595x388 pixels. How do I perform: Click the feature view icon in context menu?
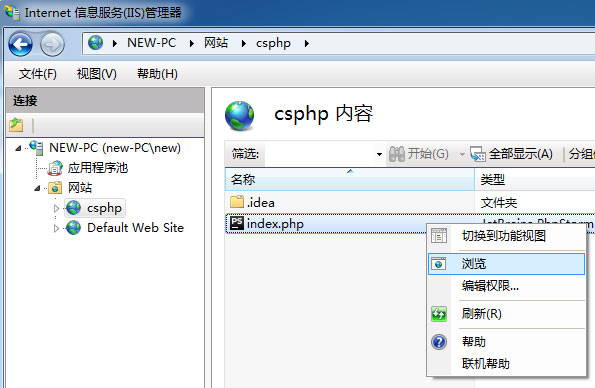pos(439,236)
